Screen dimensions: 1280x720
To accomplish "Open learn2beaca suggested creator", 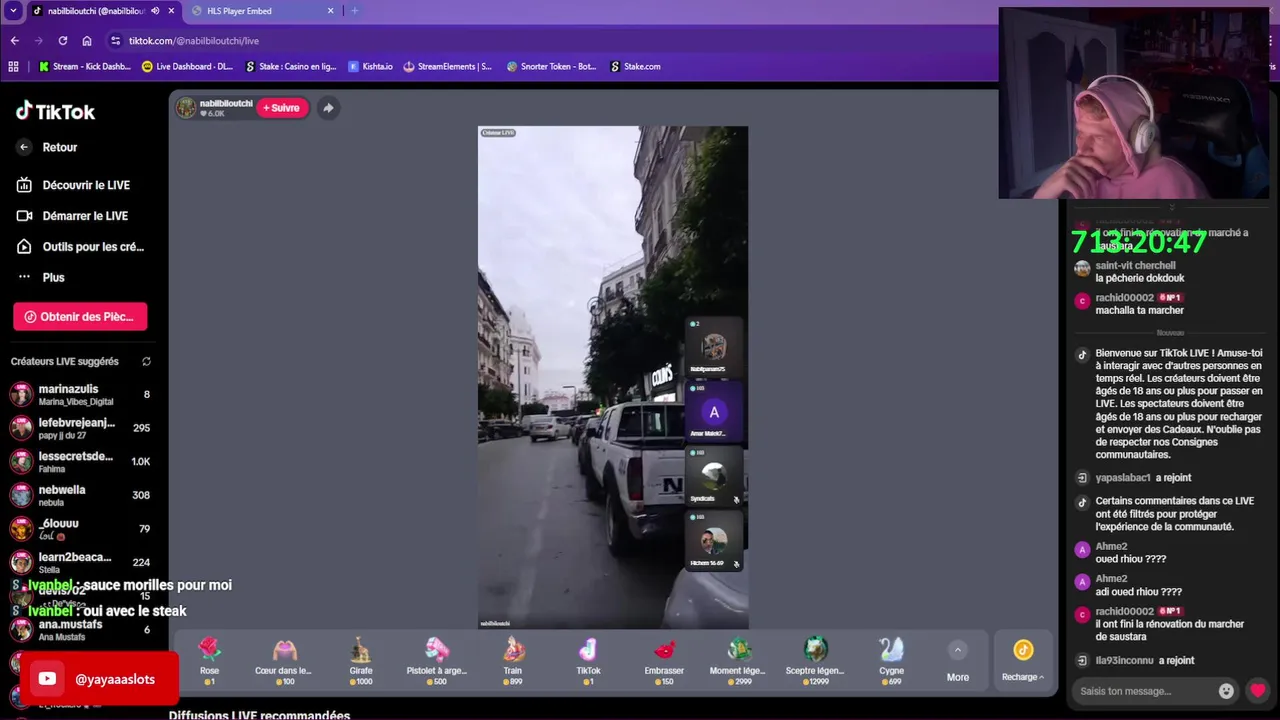I will (80, 562).
